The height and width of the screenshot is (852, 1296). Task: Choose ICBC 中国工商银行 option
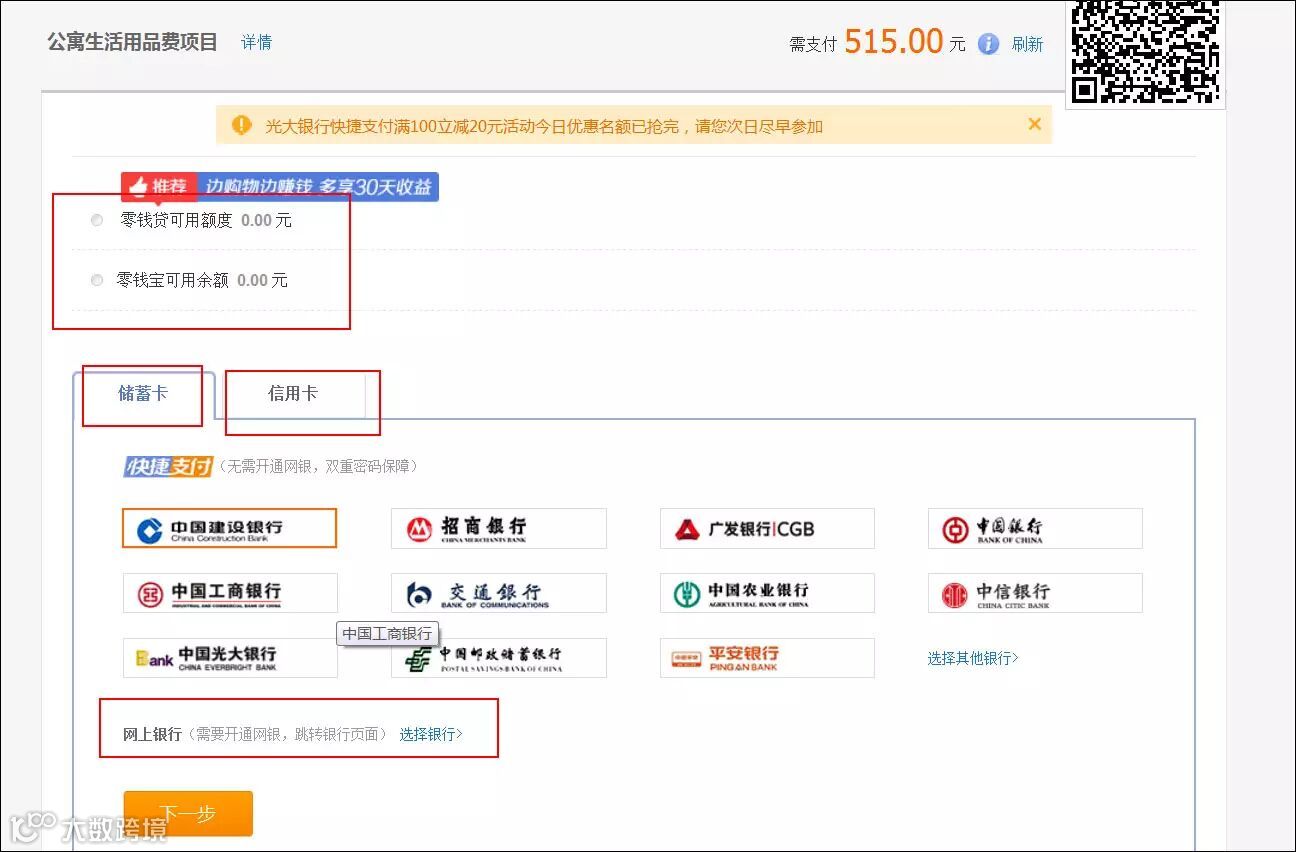(x=229, y=593)
